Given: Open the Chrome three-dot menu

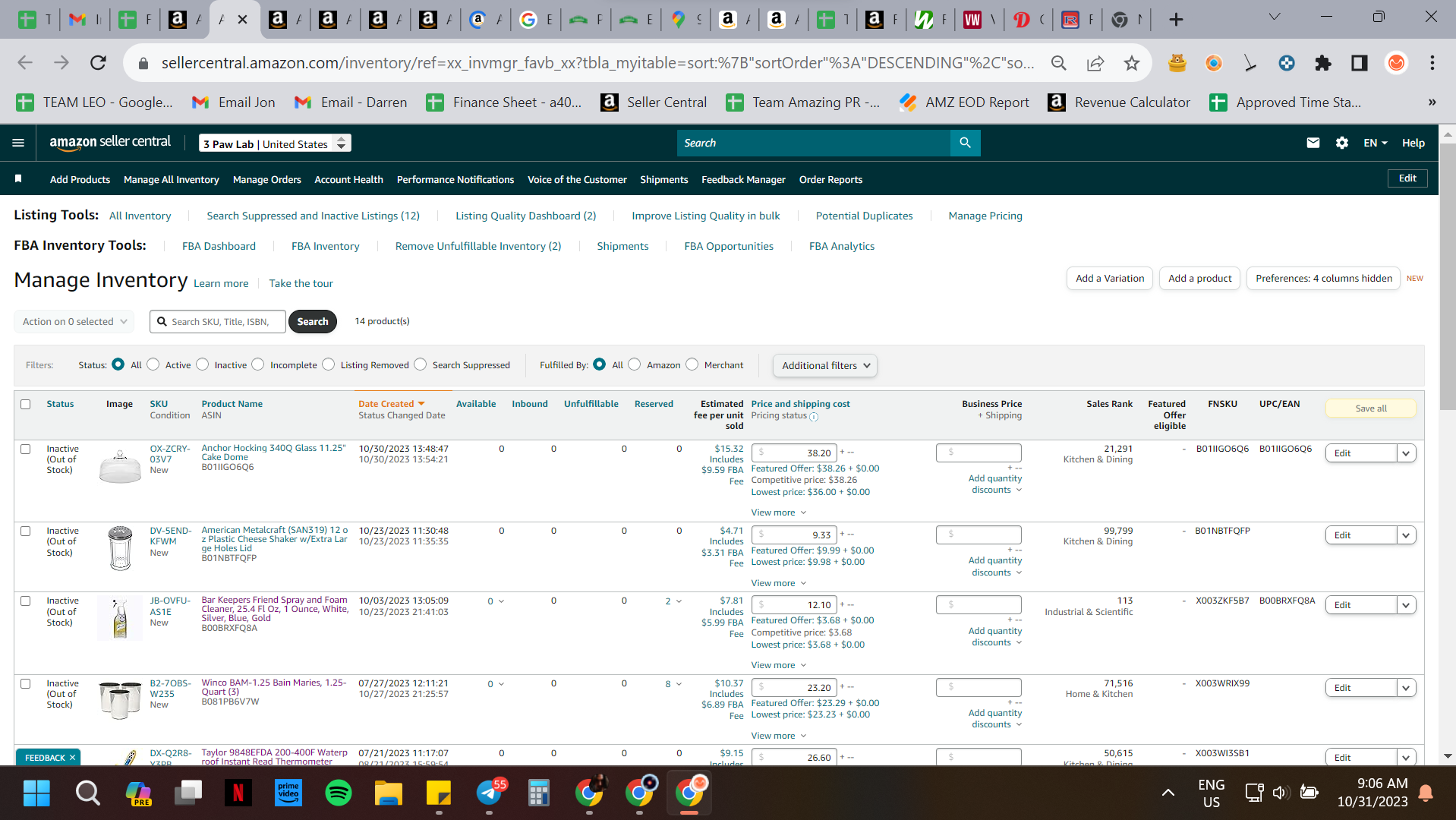Looking at the screenshot, I should pyautogui.click(x=1432, y=63).
